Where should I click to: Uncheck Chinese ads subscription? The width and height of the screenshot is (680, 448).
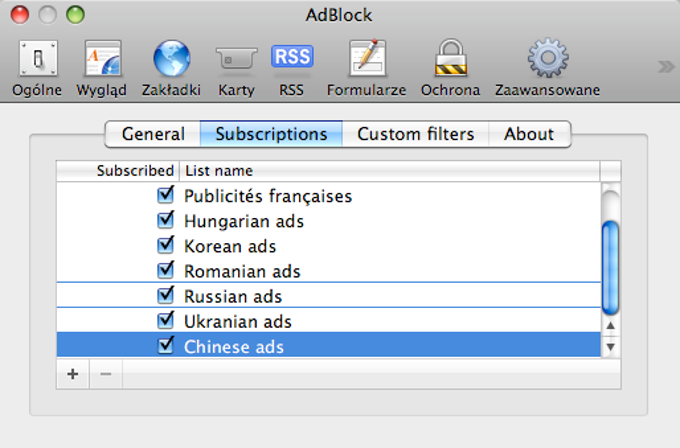click(x=165, y=346)
